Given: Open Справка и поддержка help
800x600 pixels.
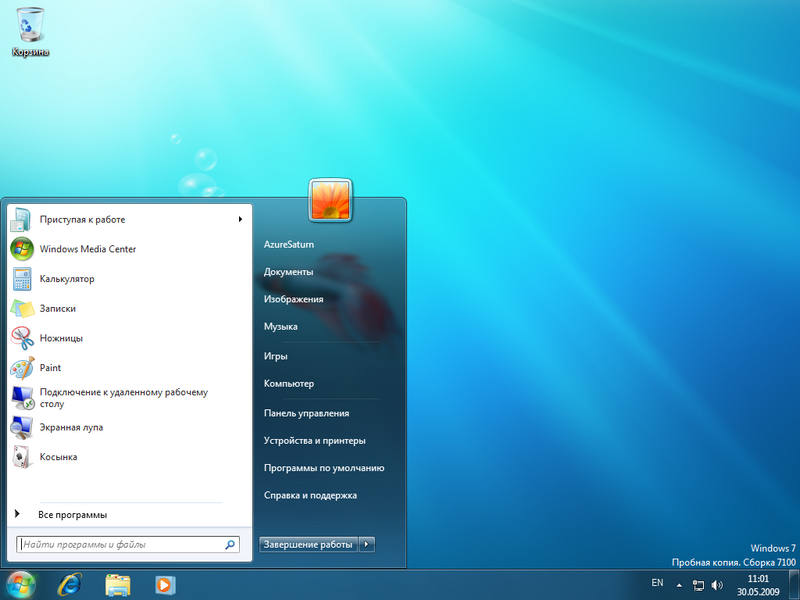Looking at the screenshot, I should pyautogui.click(x=310, y=495).
